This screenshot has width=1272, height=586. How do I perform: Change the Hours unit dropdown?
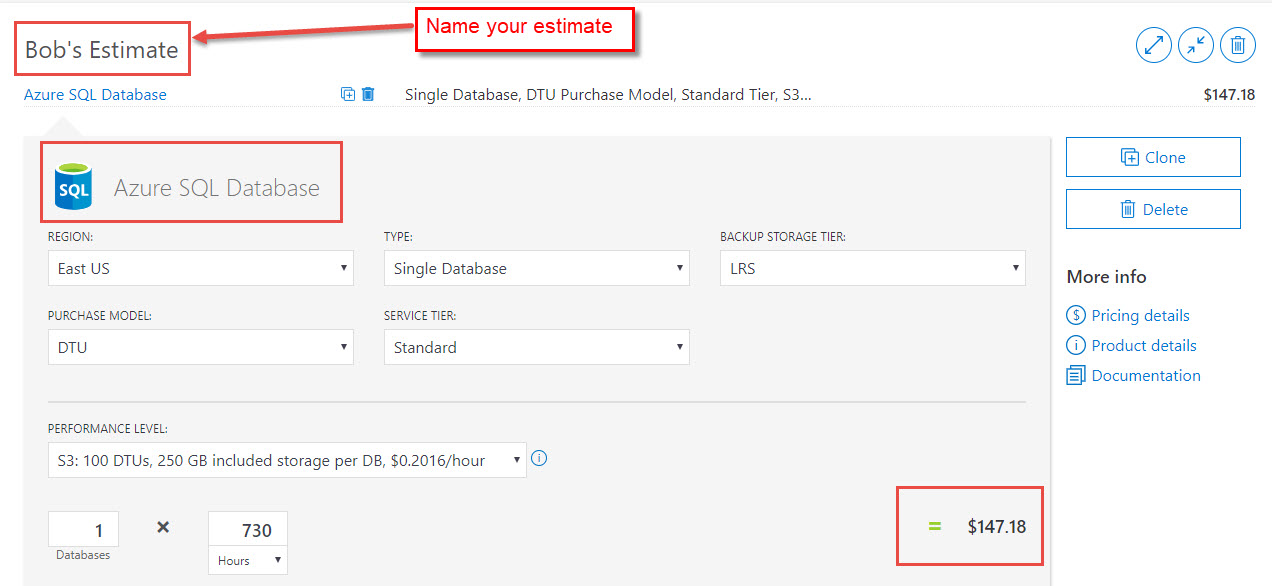(x=247, y=561)
